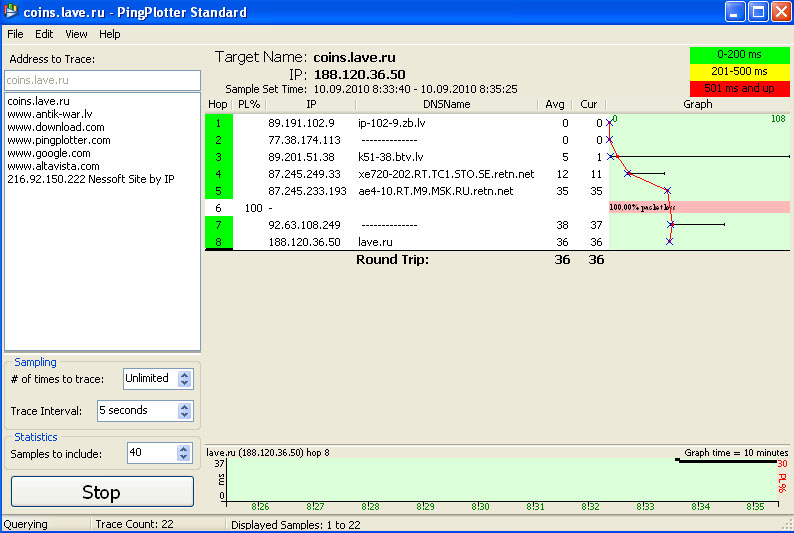Screen dimensions: 794x533
Task: Click the 5 seconds Trace Interval field
Action: click(x=137, y=411)
